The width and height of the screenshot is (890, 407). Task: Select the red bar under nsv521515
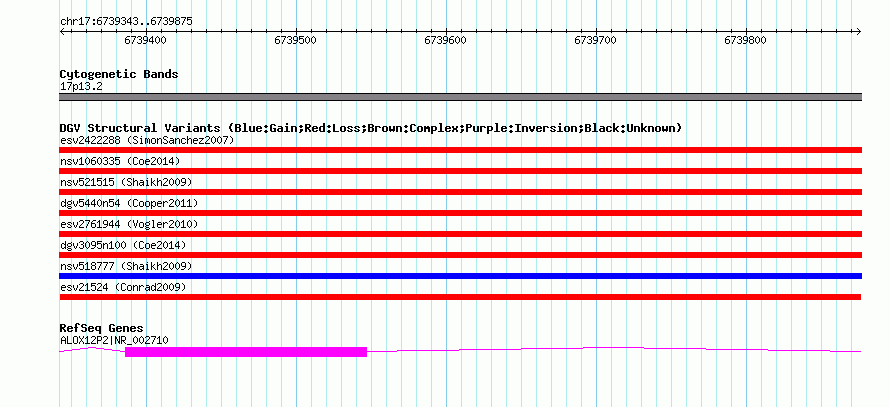(460, 192)
